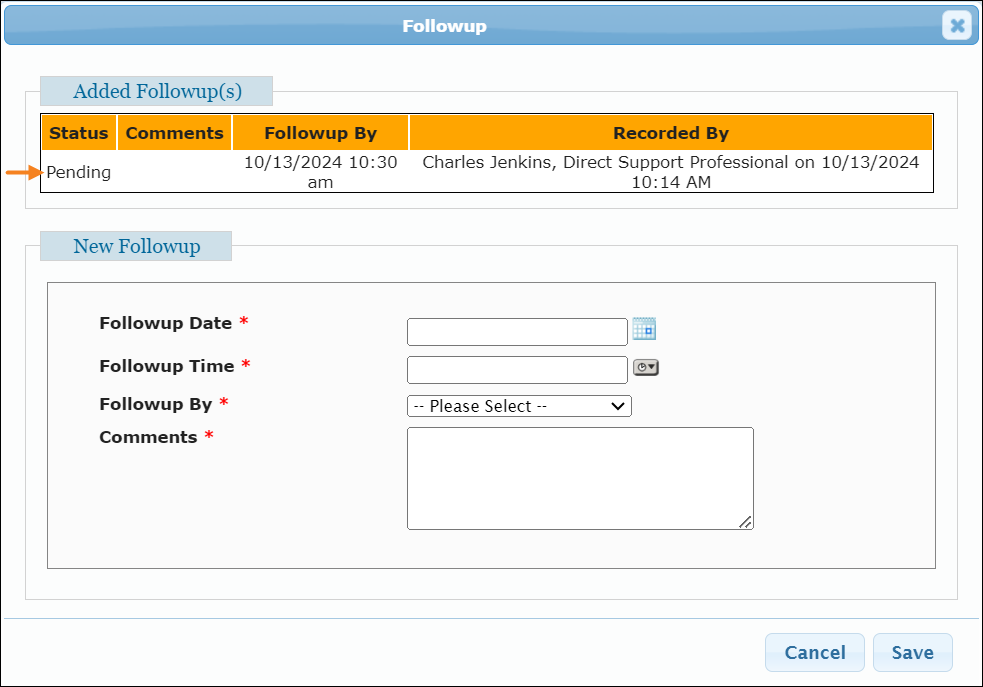Click inside the Comments text area
Screen dimensions: 983x687
pyautogui.click(x=579, y=477)
